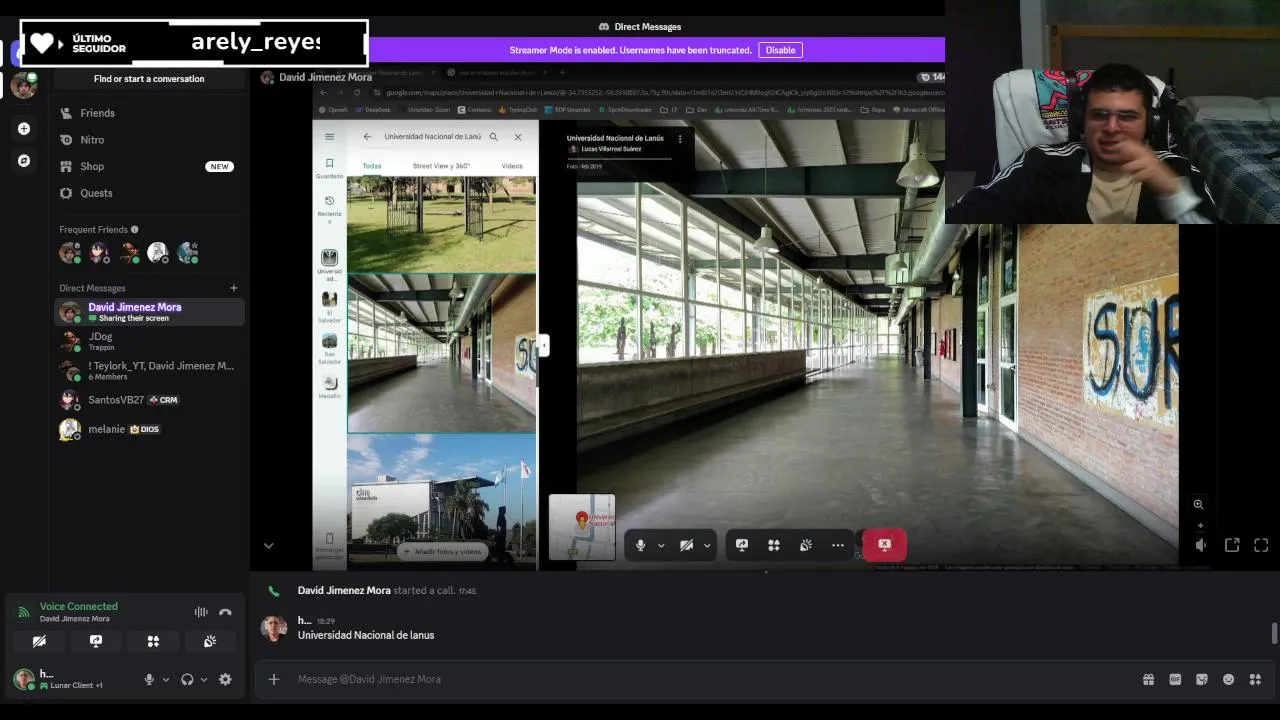Pop out the stream window

coord(1232,545)
